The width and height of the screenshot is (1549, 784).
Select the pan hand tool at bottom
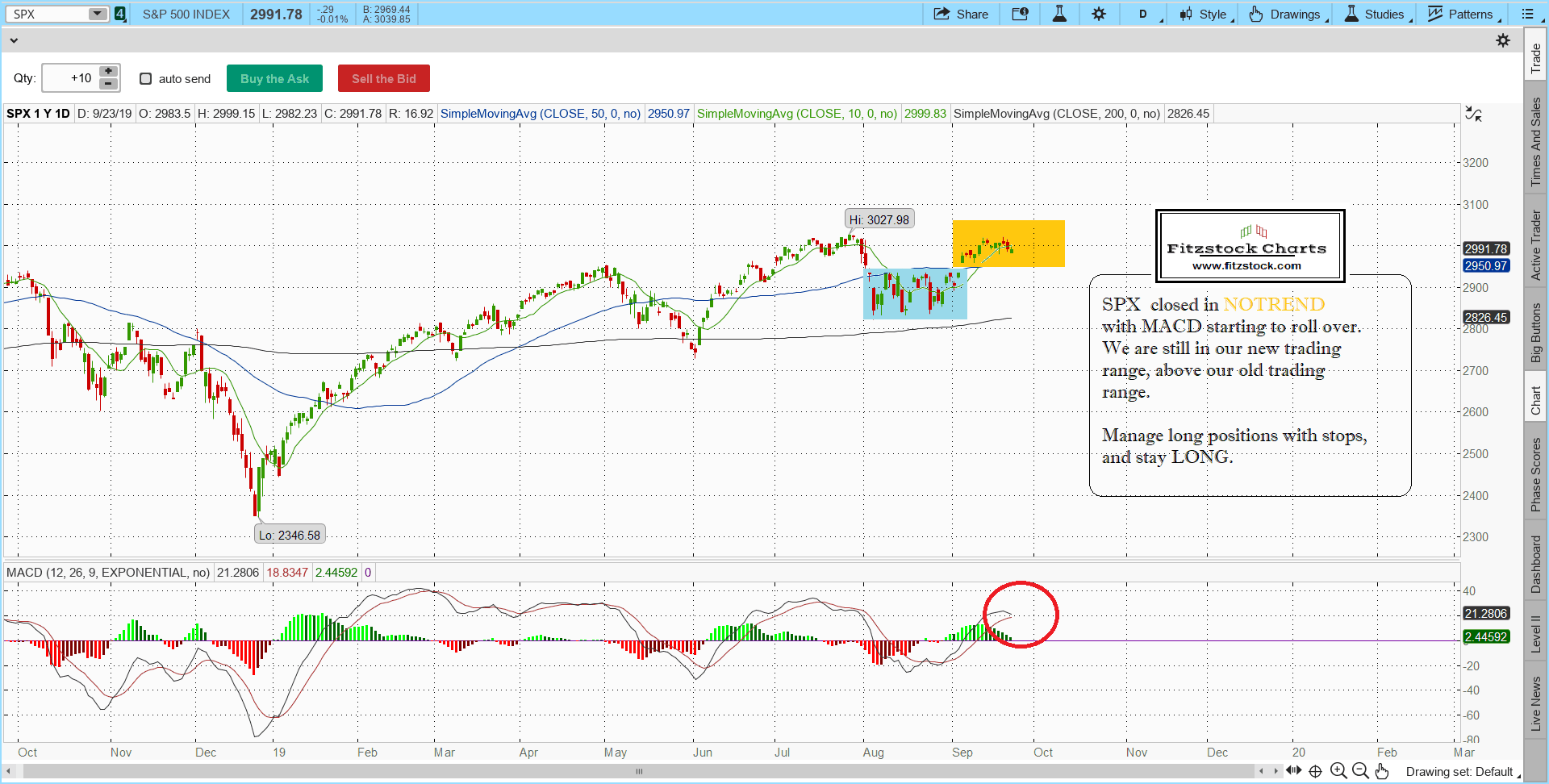click(1382, 771)
